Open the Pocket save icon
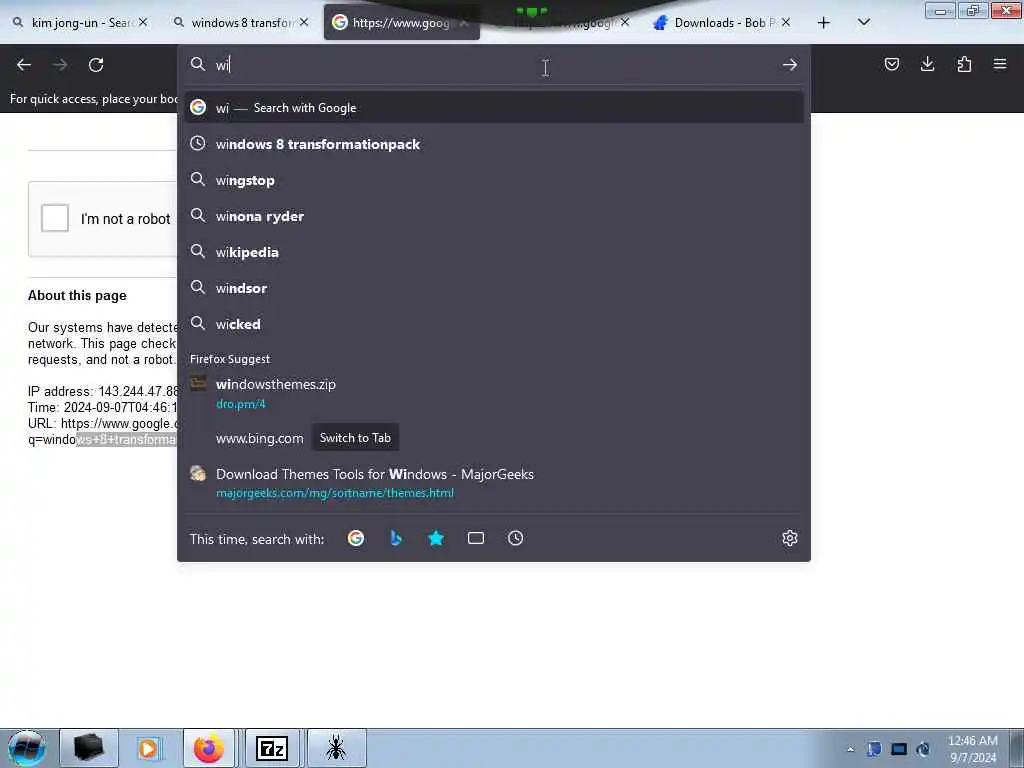Screen dimensions: 1024x768 (891, 64)
